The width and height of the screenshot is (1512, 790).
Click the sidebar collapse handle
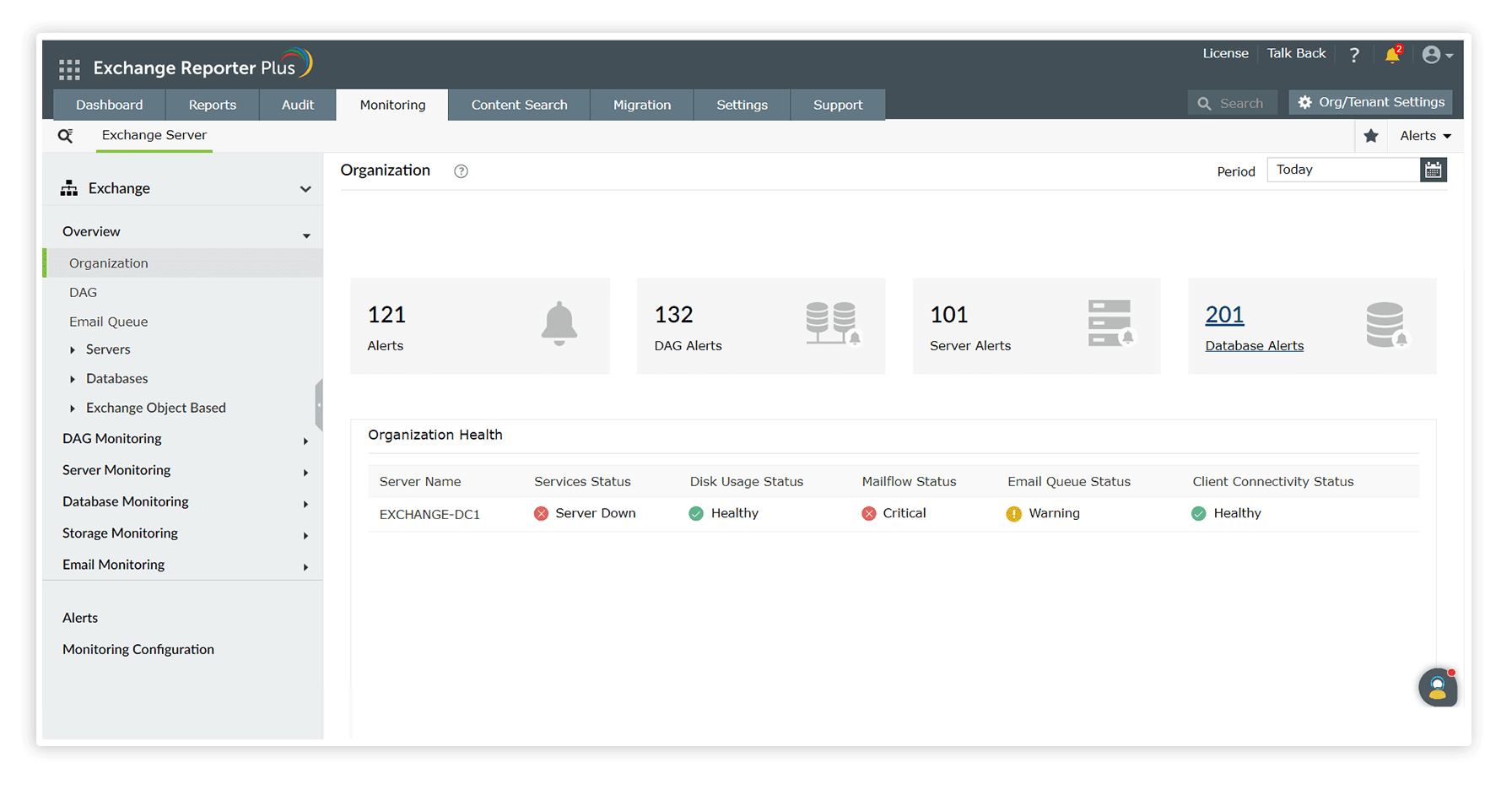click(319, 405)
